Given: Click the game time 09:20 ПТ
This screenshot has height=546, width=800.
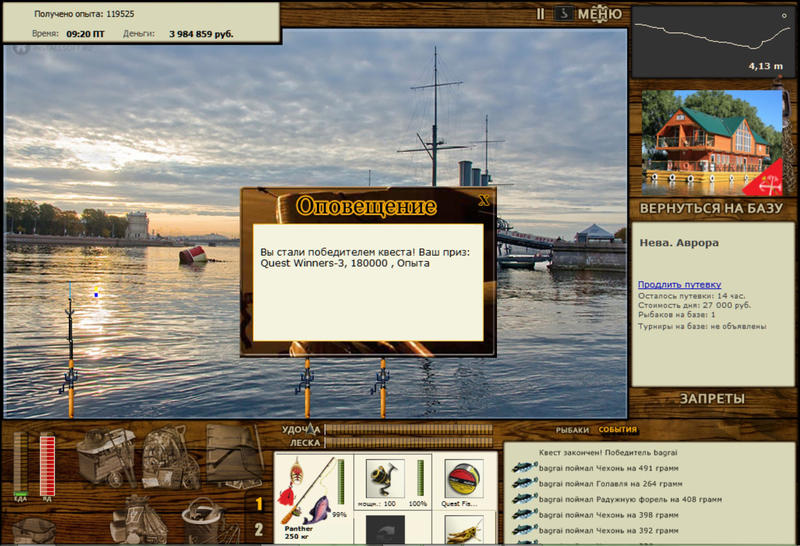Looking at the screenshot, I should click(85, 34).
